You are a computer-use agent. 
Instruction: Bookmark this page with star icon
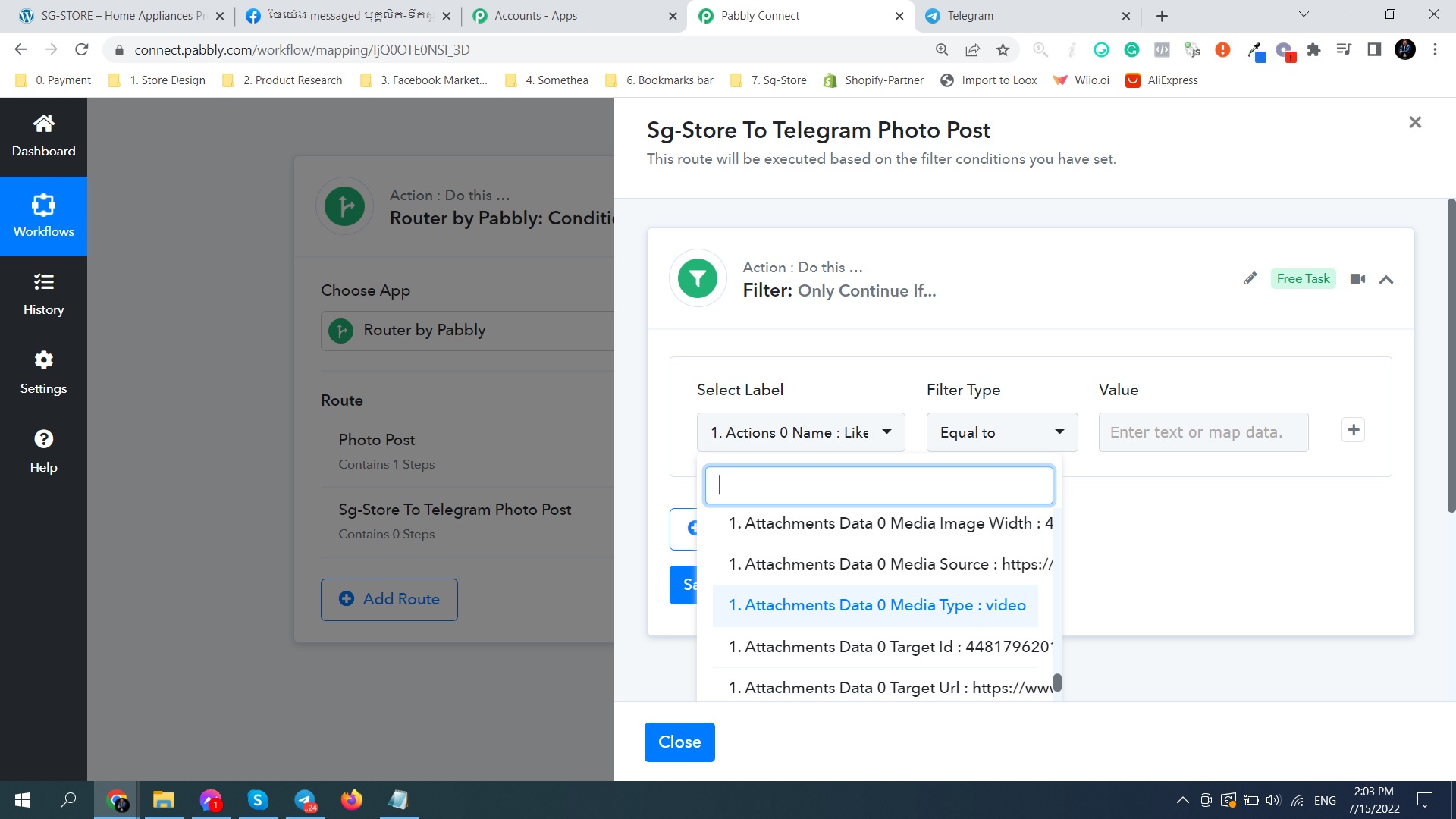click(x=1003, y=50)
